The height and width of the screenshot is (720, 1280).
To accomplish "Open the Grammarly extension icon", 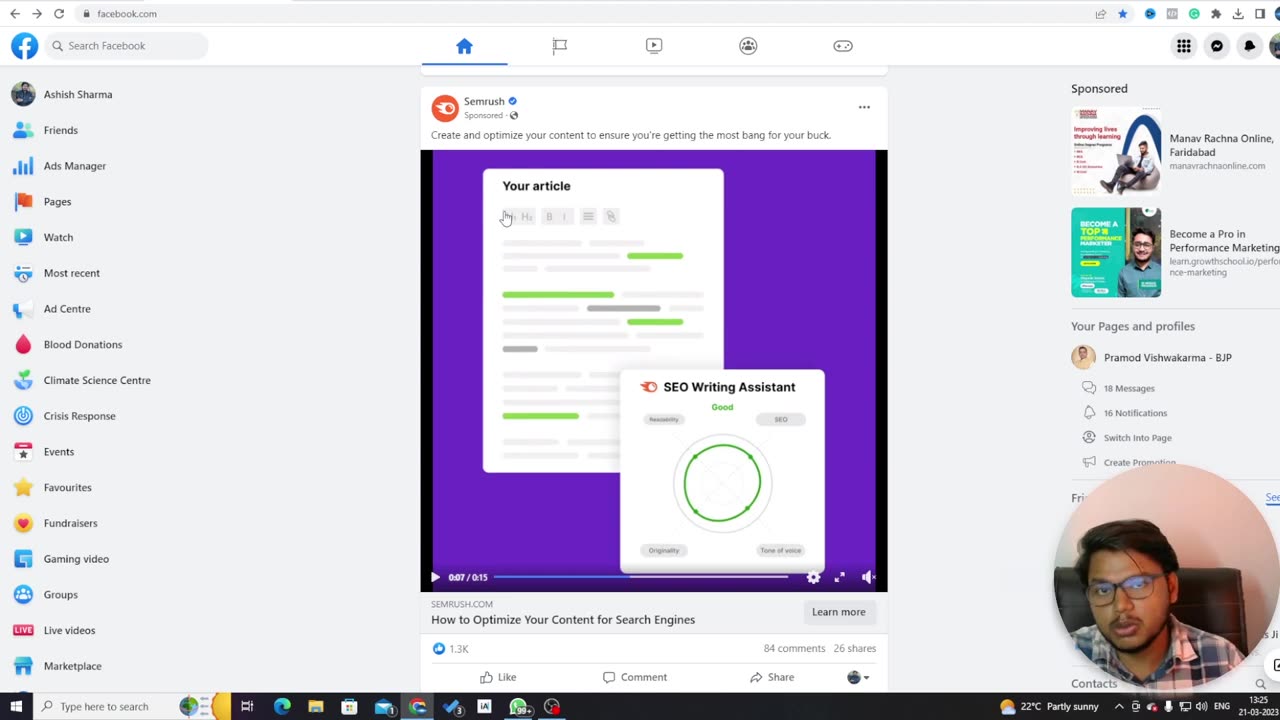I will pos(1194,14).
